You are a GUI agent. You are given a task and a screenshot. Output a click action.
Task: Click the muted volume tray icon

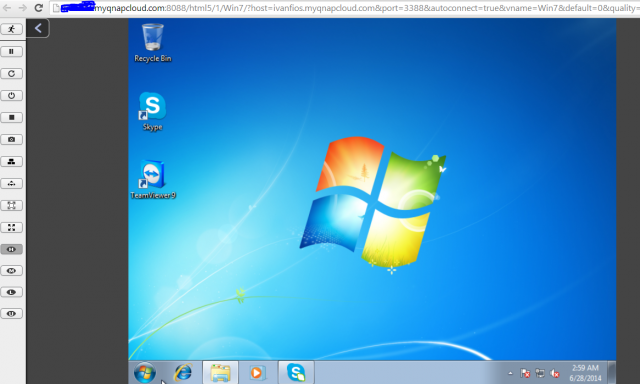point(555,373)
